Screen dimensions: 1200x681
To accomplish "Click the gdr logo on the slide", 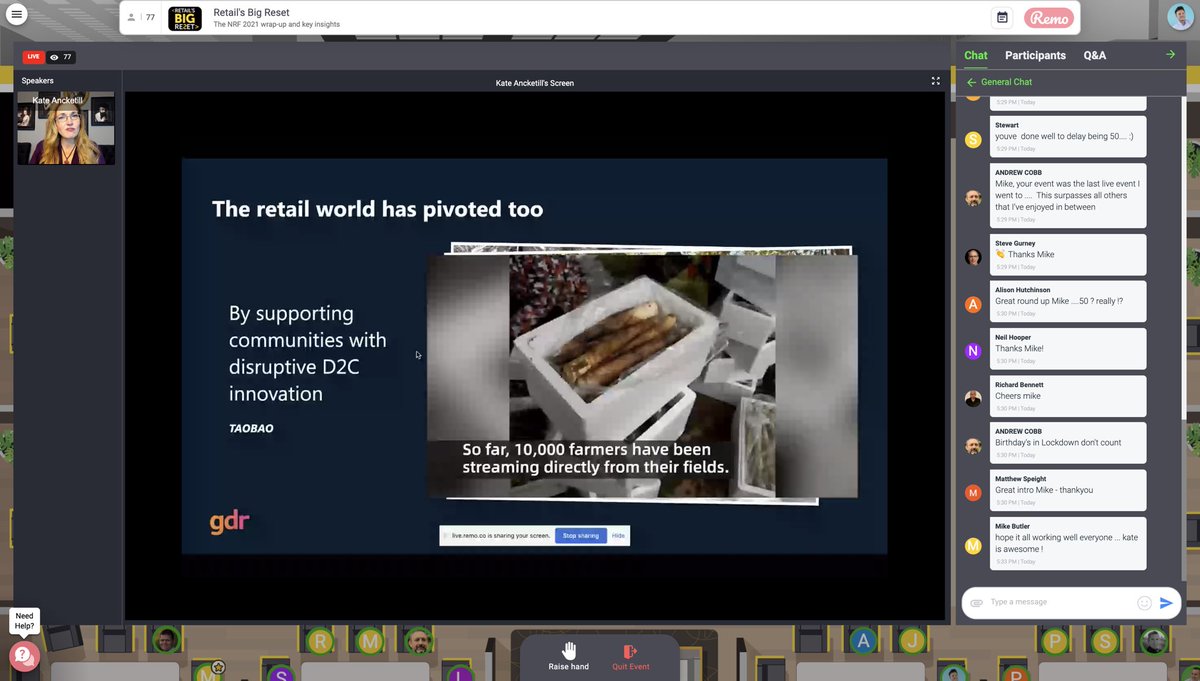I will [x=229, y=521].
